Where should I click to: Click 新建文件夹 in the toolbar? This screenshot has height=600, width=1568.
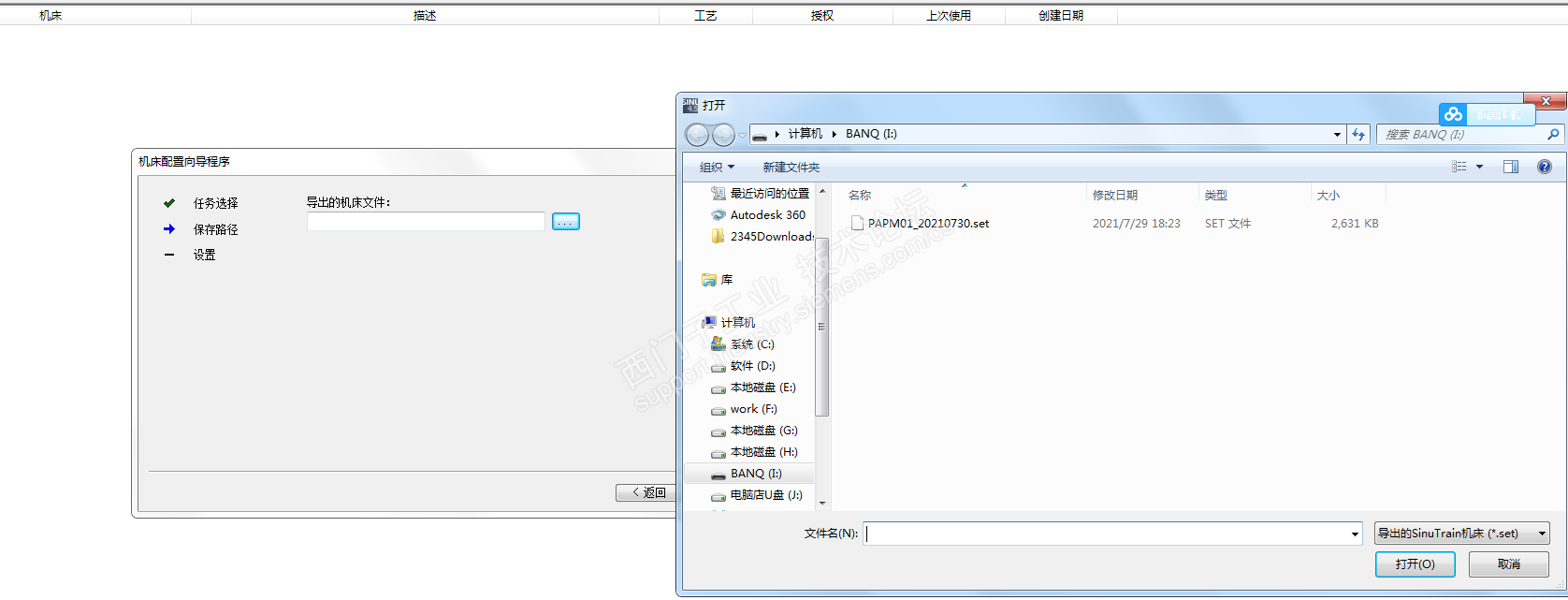pyautogui.click(x=791, y=167)
